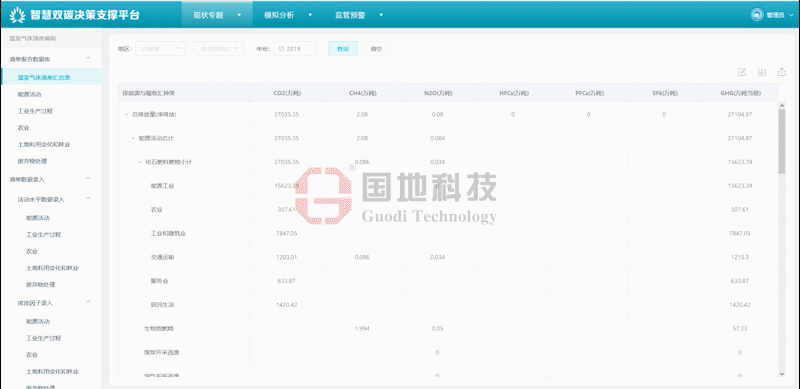The height and width of the screenshot is (389, 800).
Task: Click the table scrollbar up arrow
Action: pyautogui.click(x=782, y=106)
